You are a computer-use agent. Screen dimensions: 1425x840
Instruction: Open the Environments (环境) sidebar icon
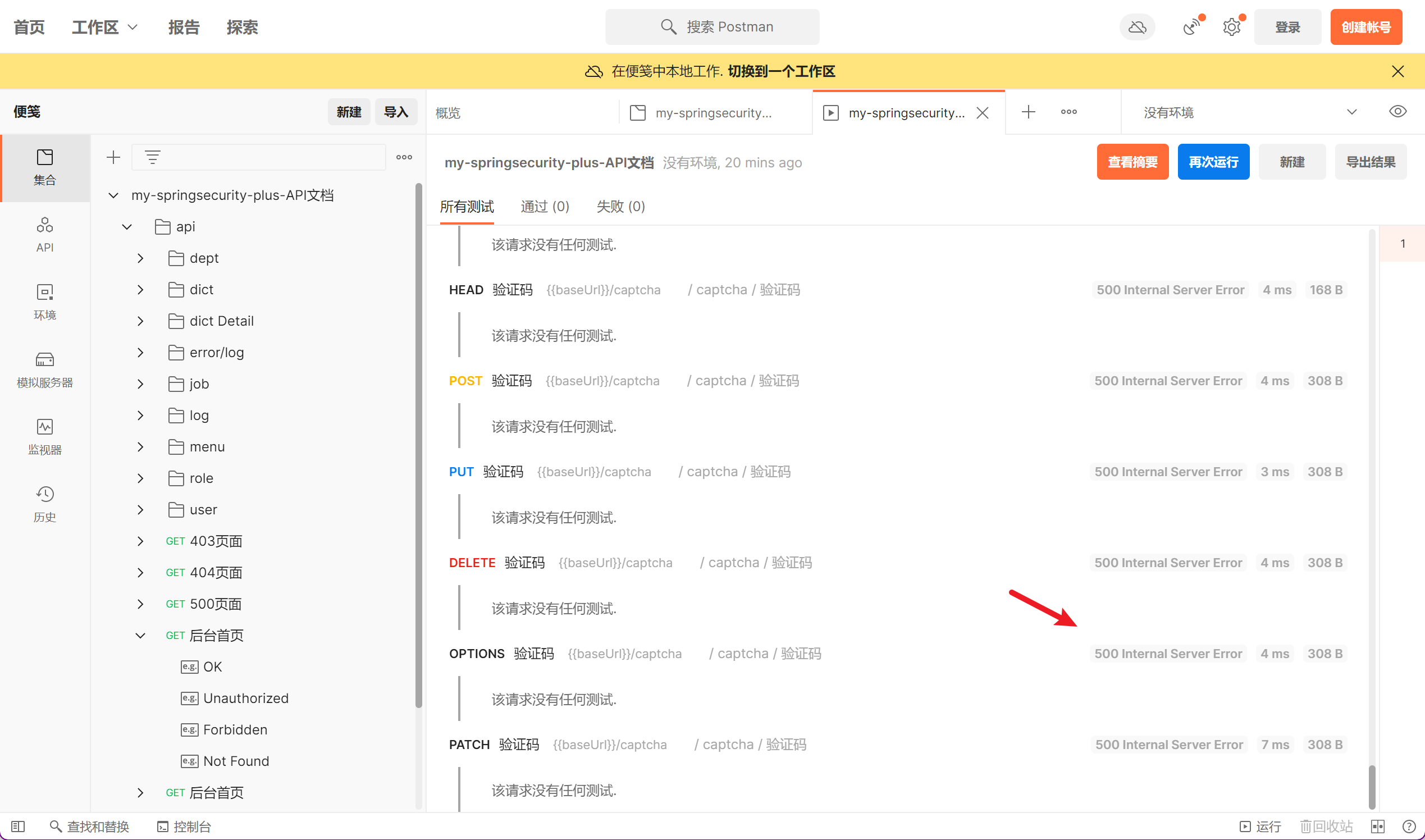(x=45, y=302)
